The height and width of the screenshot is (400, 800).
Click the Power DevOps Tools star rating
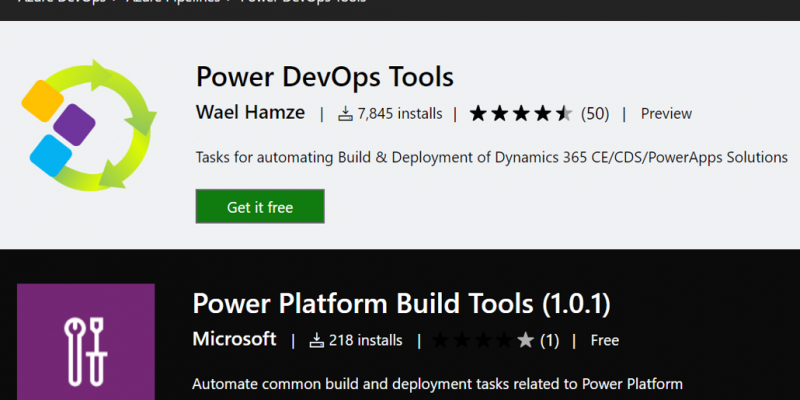[x=521, y=113]
